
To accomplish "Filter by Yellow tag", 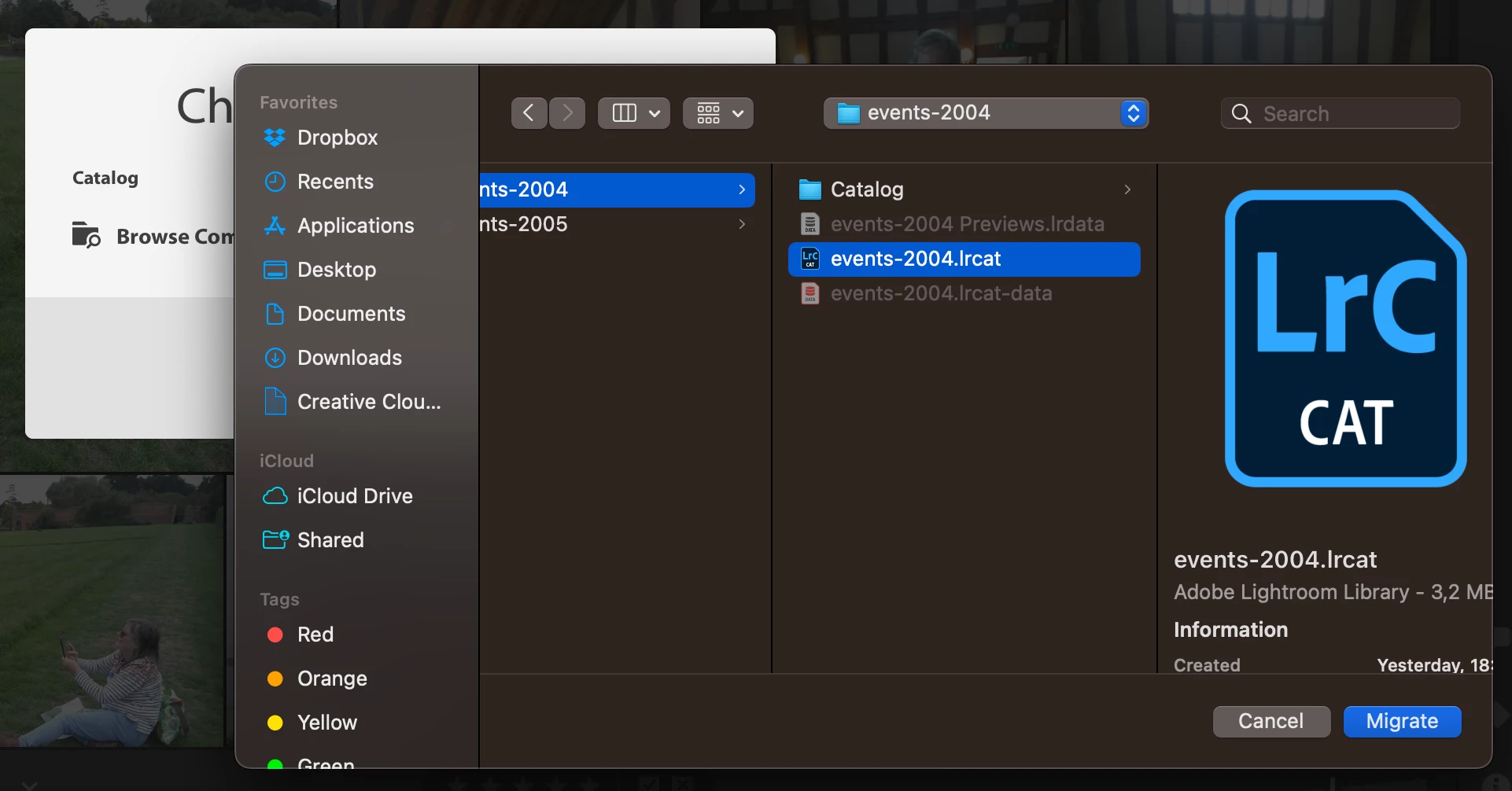I will tap(312, 723).
